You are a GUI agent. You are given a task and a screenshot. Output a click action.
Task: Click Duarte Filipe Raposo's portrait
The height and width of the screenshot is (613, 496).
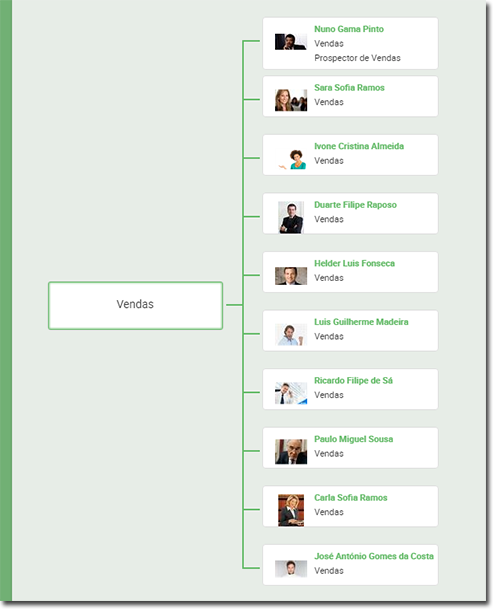[291, 217]
